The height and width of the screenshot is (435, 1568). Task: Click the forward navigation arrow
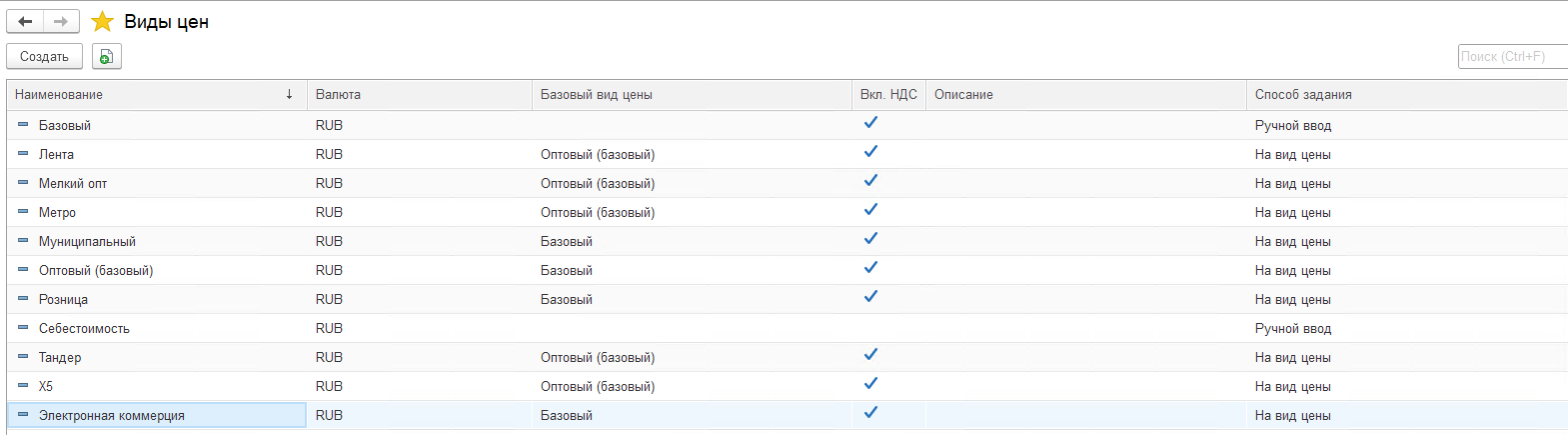pyautogui.click(x=61, y=22)
